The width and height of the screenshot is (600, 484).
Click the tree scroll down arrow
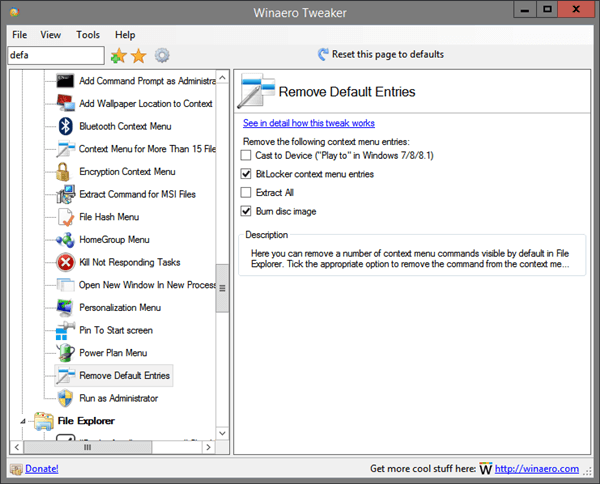click(x=222, y=433)
